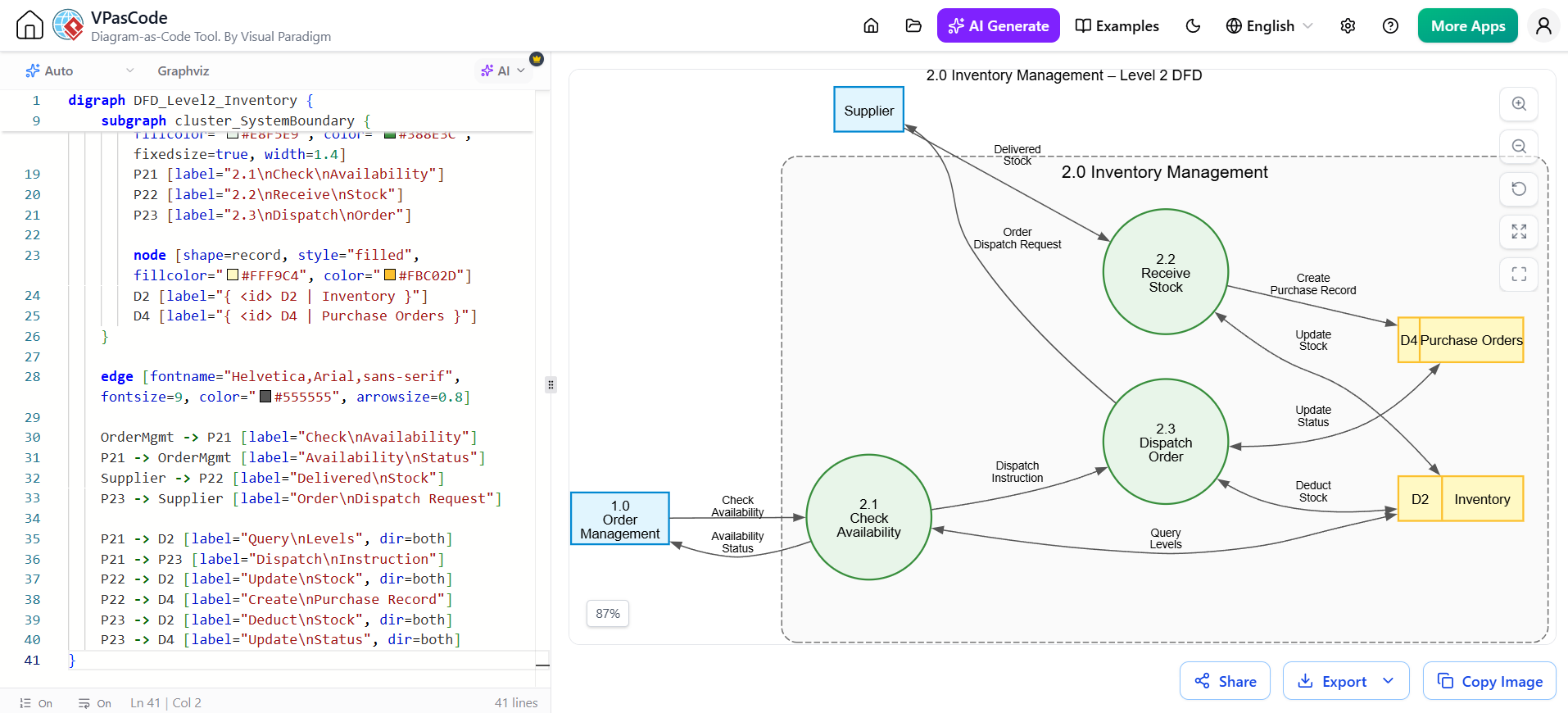Click the 'Dispatch Instruction' edge label
The width and height of the screenshot is (1568, 713).
(1017, 472)
